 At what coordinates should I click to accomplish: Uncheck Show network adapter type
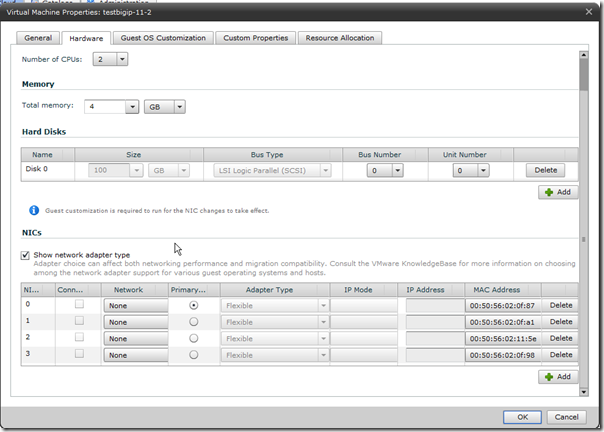click(25, 255)
